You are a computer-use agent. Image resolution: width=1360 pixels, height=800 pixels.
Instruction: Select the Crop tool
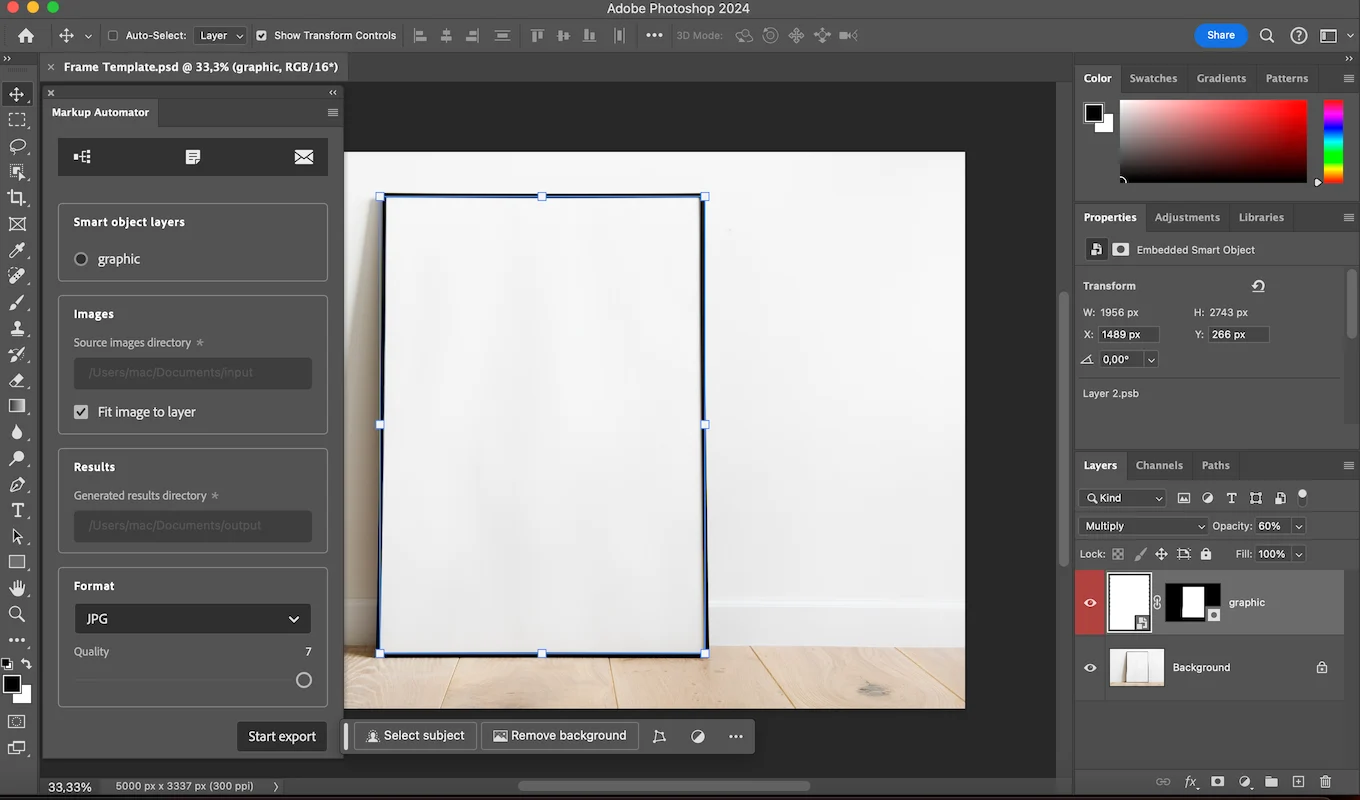(x=17, y=198)
